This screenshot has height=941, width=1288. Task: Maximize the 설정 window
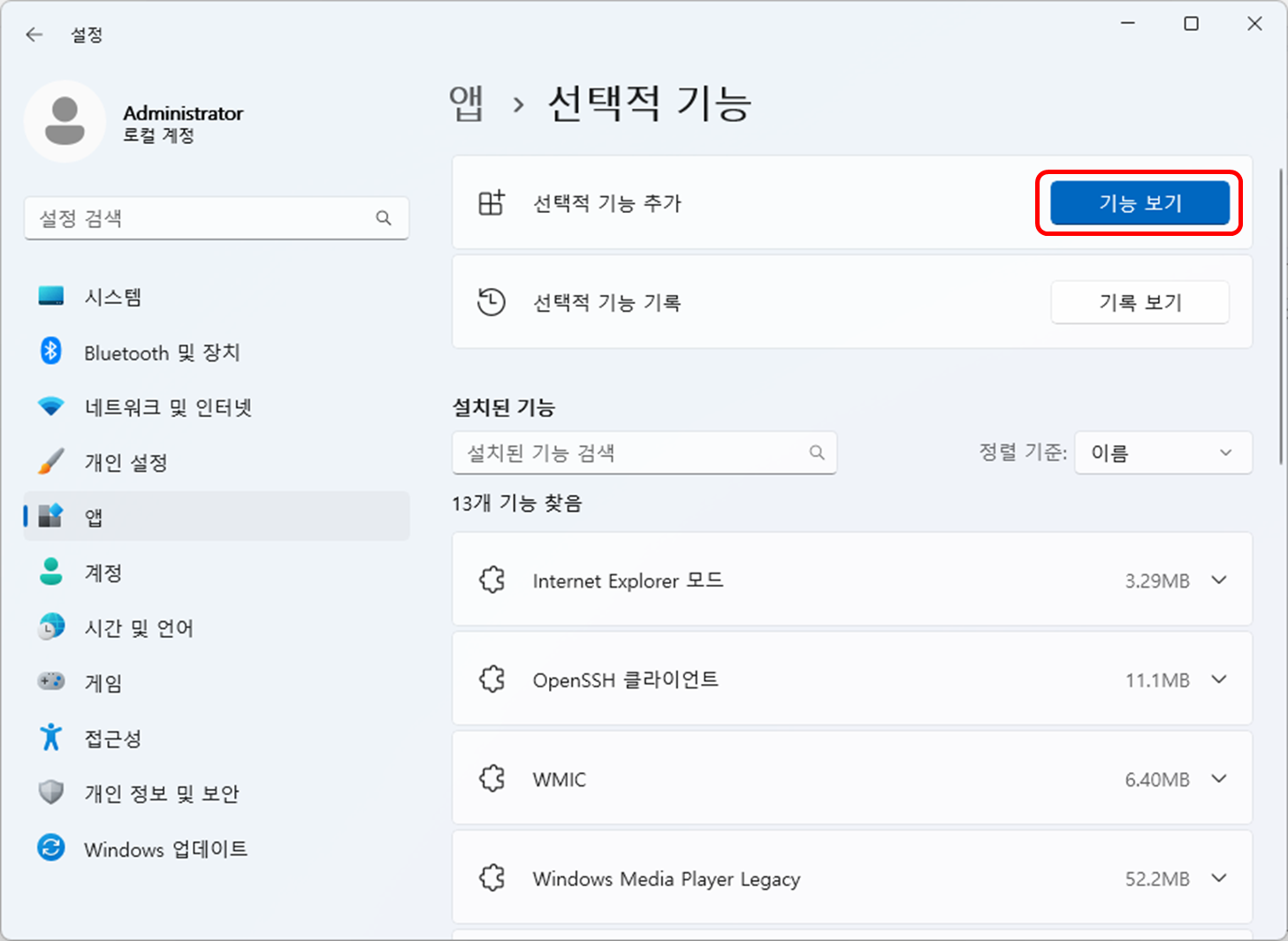point(1191,24)
